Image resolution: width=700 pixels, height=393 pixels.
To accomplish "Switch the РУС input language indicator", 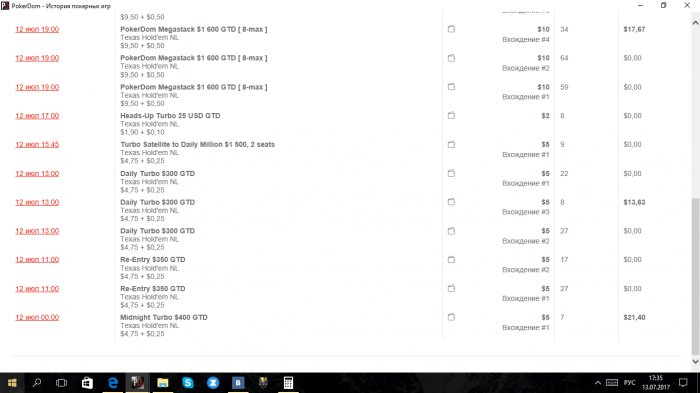I will point(629,383).
